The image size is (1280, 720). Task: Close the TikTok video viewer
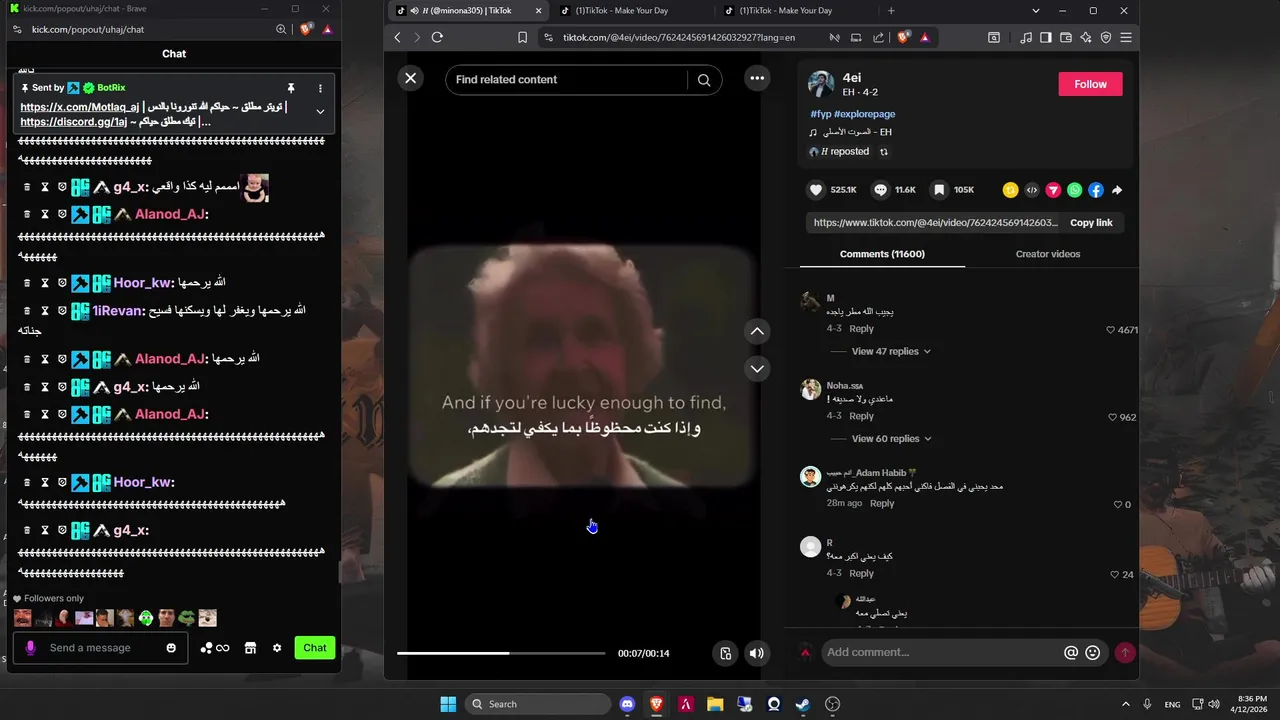pyautogui.click(x=410, y=78)
